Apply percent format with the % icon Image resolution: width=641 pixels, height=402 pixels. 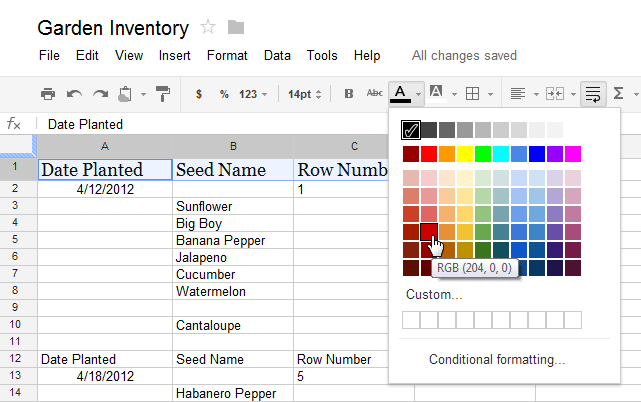point(224,94)
